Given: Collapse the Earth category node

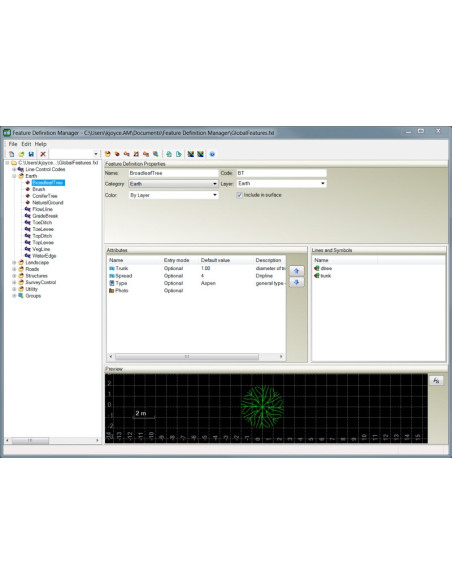Looking at the screenshot, I should pos(14,176).
